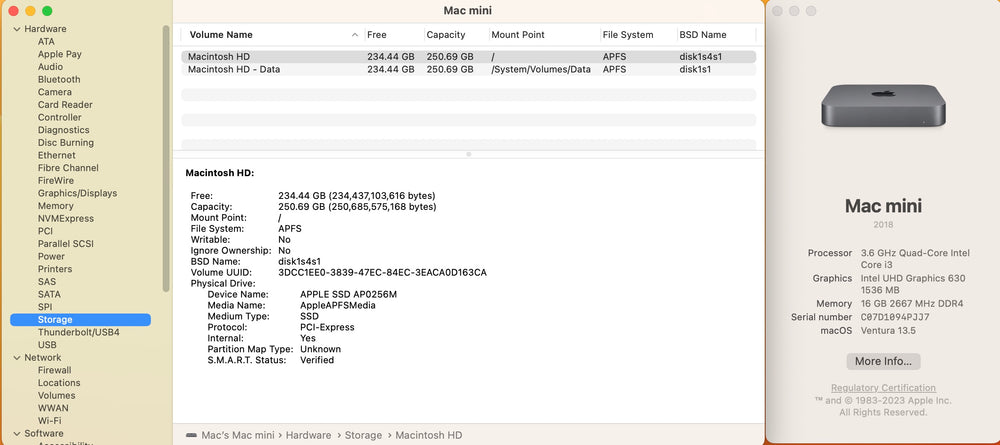Click the More Info... button
Viewport: 1000px width, 445px height.
(883, 361)
